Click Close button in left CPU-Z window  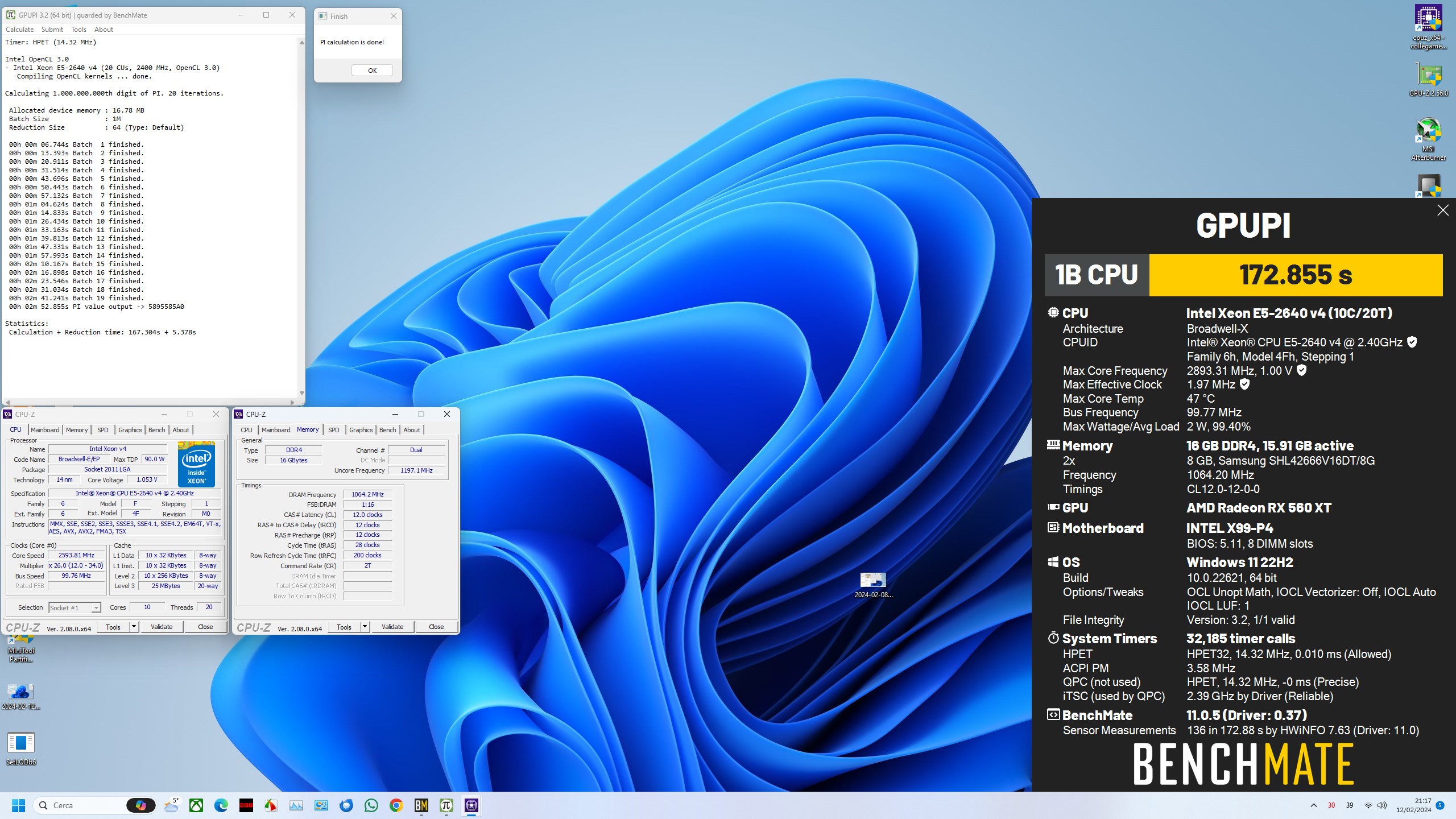(205, 627)
